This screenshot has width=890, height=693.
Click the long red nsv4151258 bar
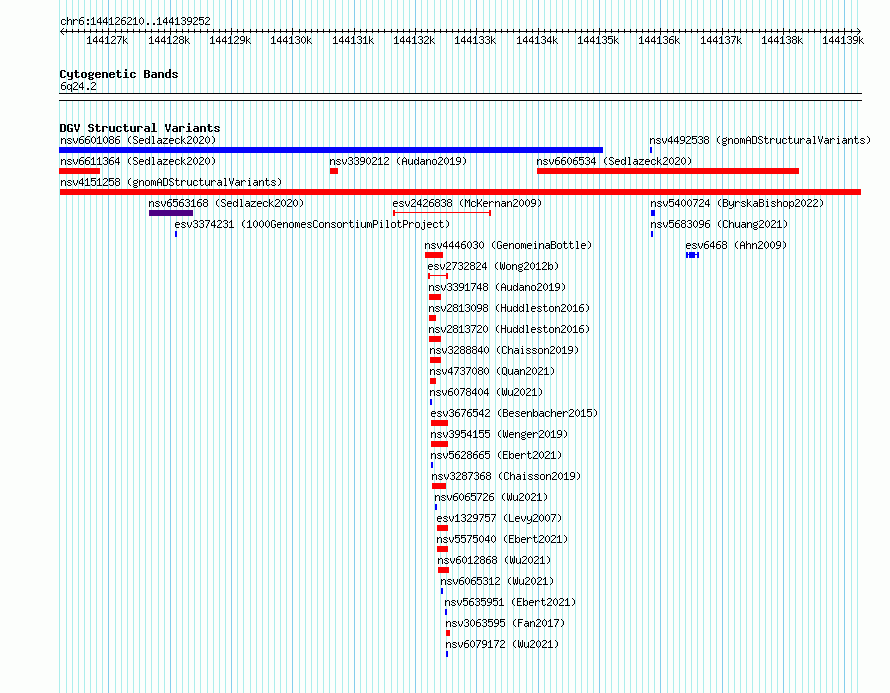(460, 192)
